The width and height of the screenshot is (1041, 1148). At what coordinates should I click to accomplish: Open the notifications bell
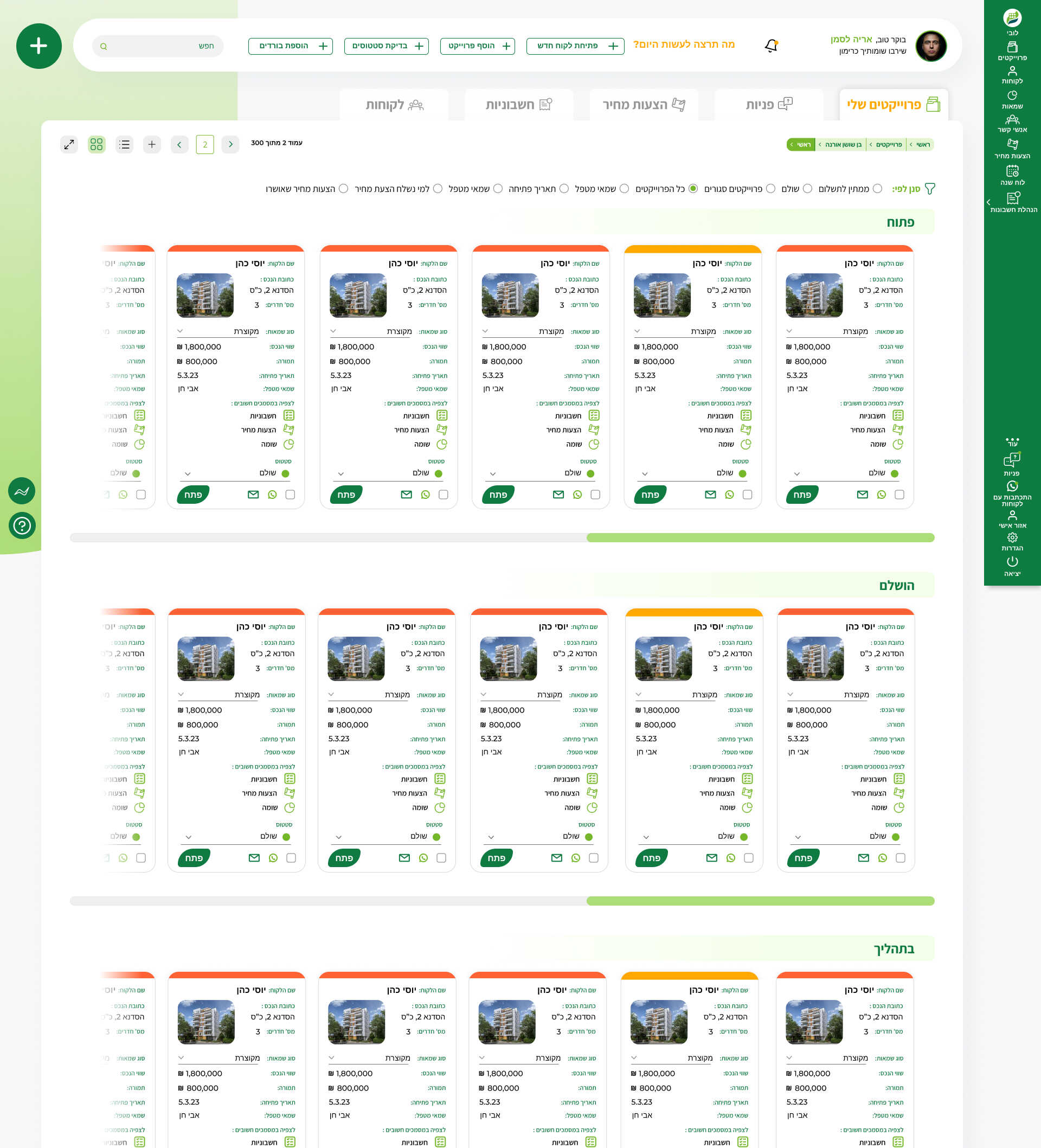771,46
